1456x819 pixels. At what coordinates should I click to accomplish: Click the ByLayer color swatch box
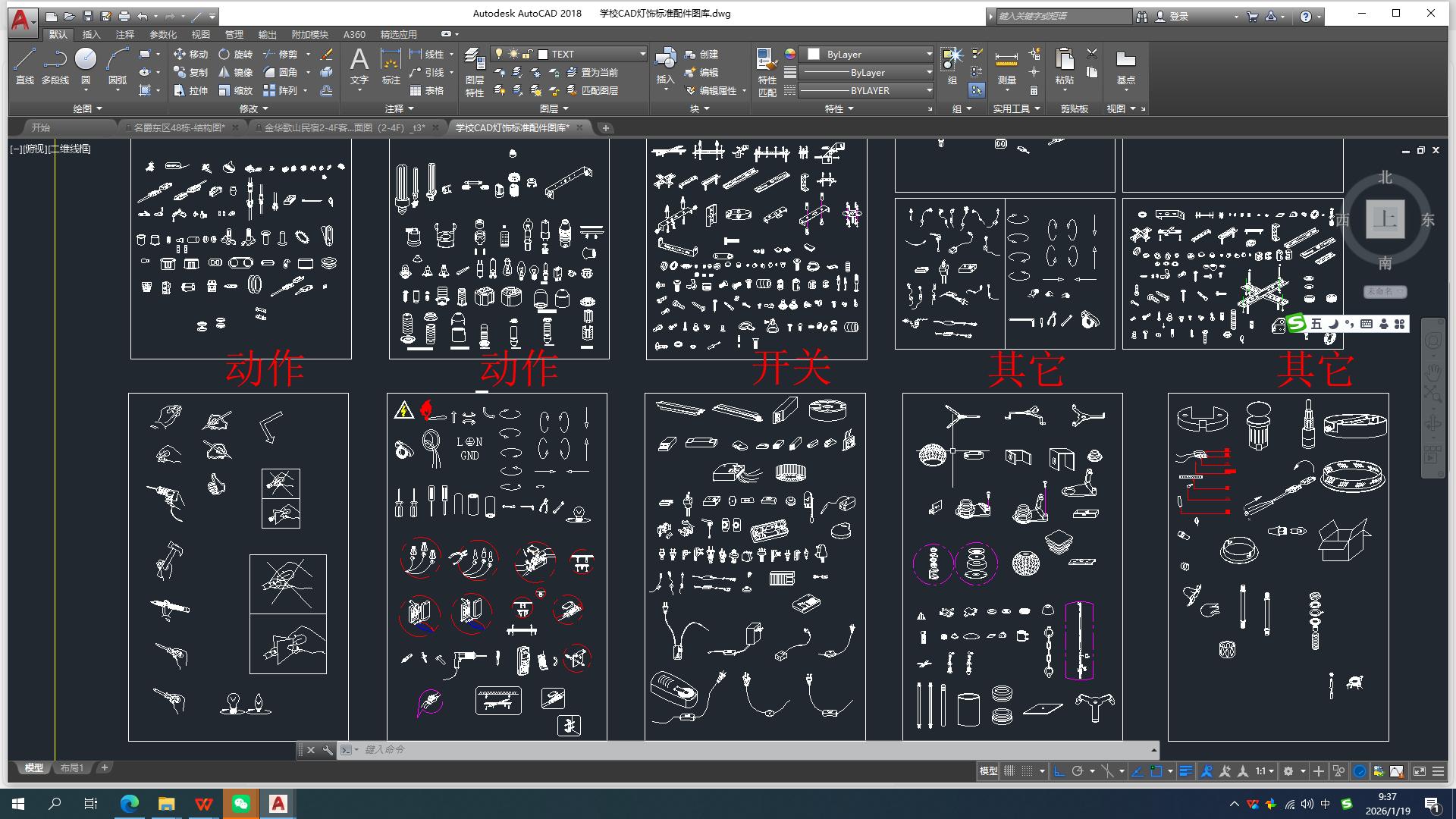click(814, 54)
